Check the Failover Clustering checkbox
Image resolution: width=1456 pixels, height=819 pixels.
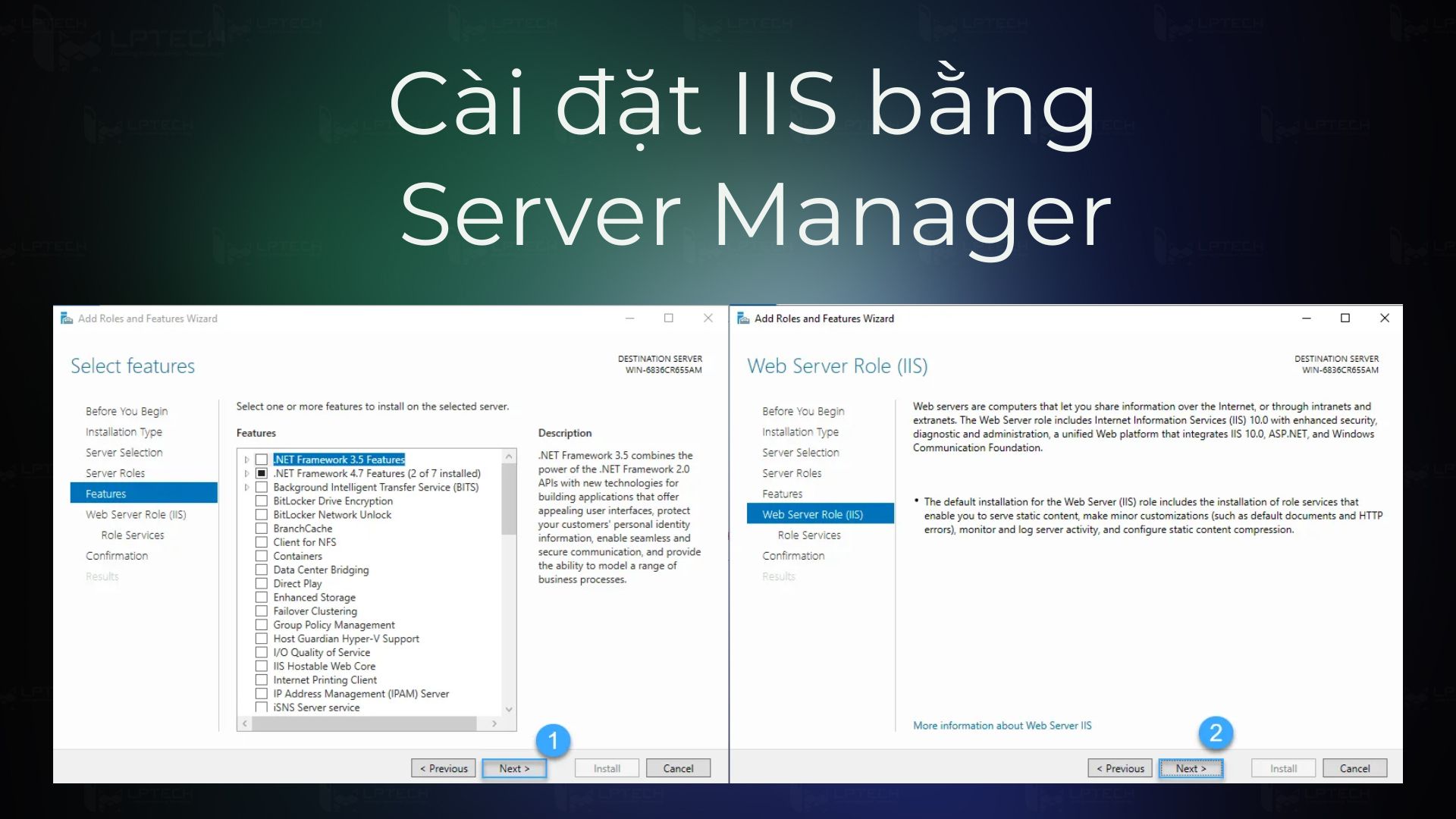pos(262,611)
